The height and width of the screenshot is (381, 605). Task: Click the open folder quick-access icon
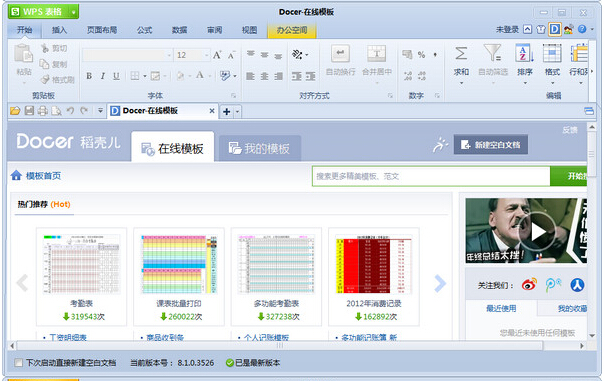click(x=15, y=111)
